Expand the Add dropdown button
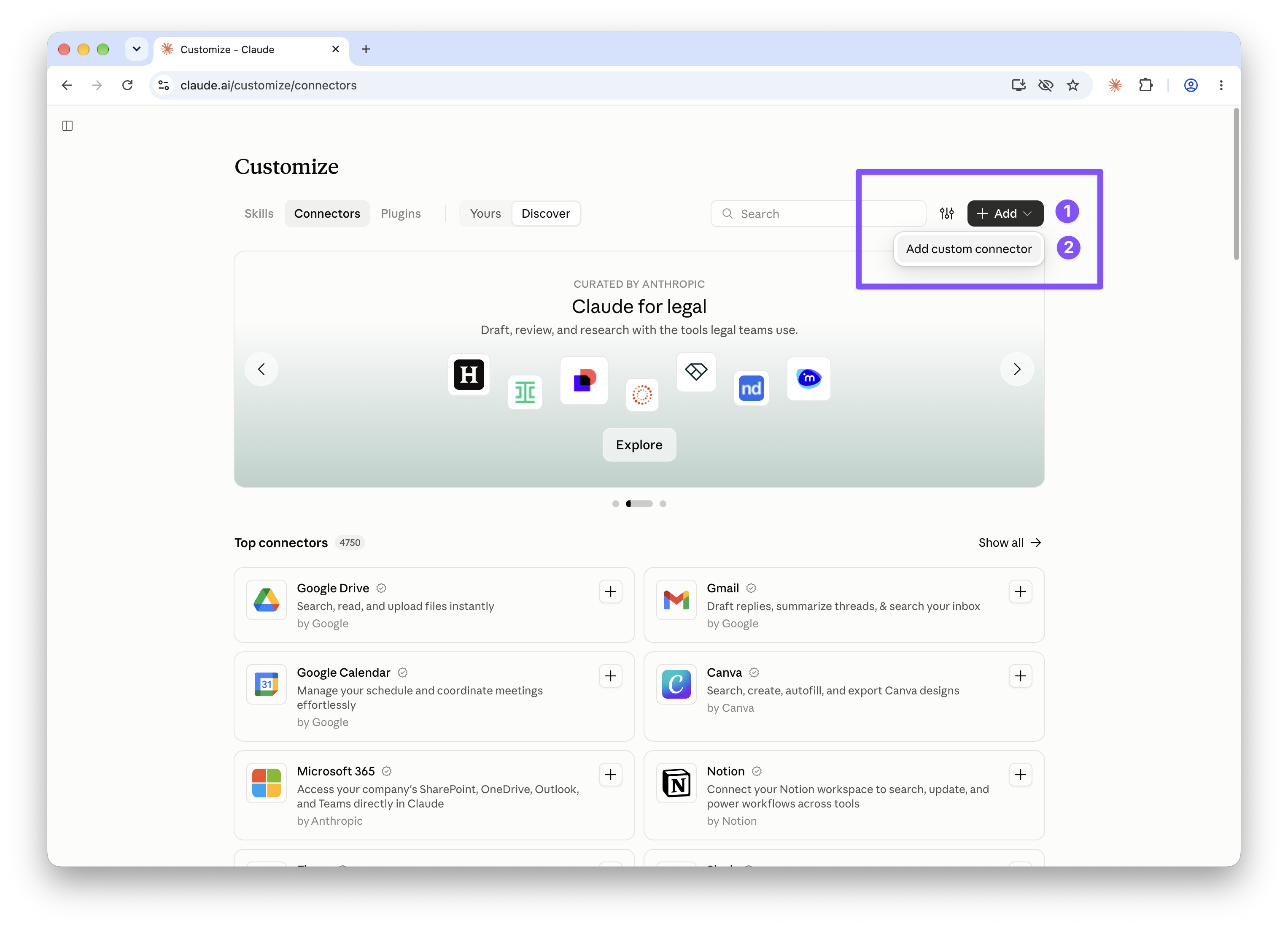The width and height of the screenshot is (1288, 929). (x=1005, y=213)
